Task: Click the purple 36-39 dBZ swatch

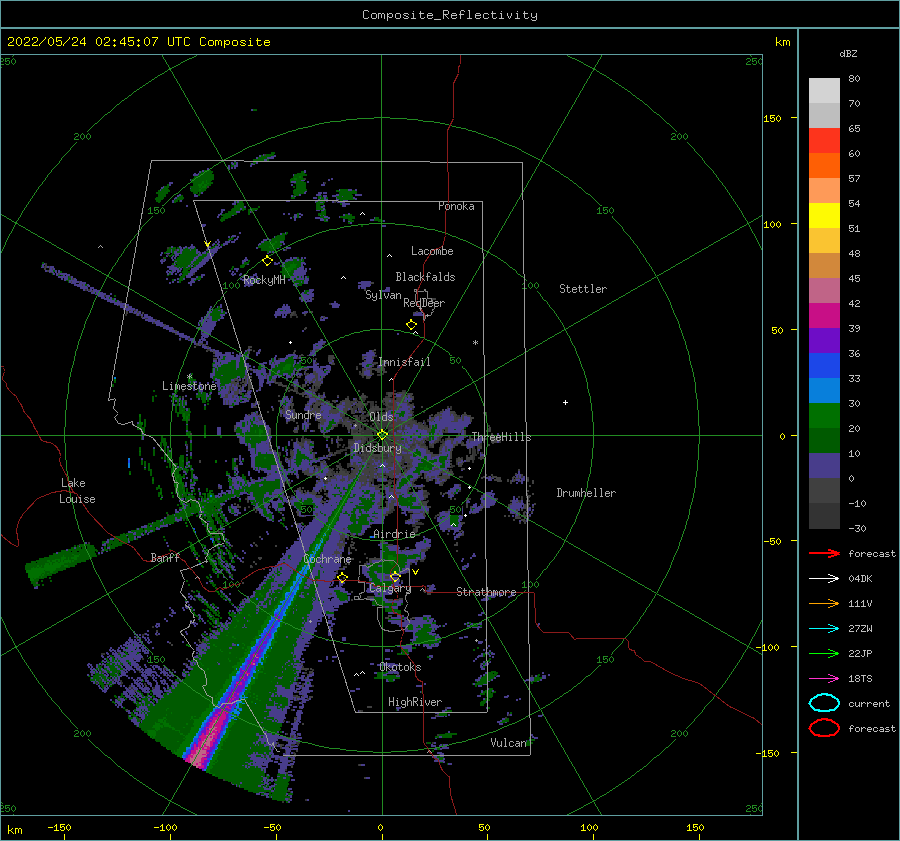Action: coord(824,340)
